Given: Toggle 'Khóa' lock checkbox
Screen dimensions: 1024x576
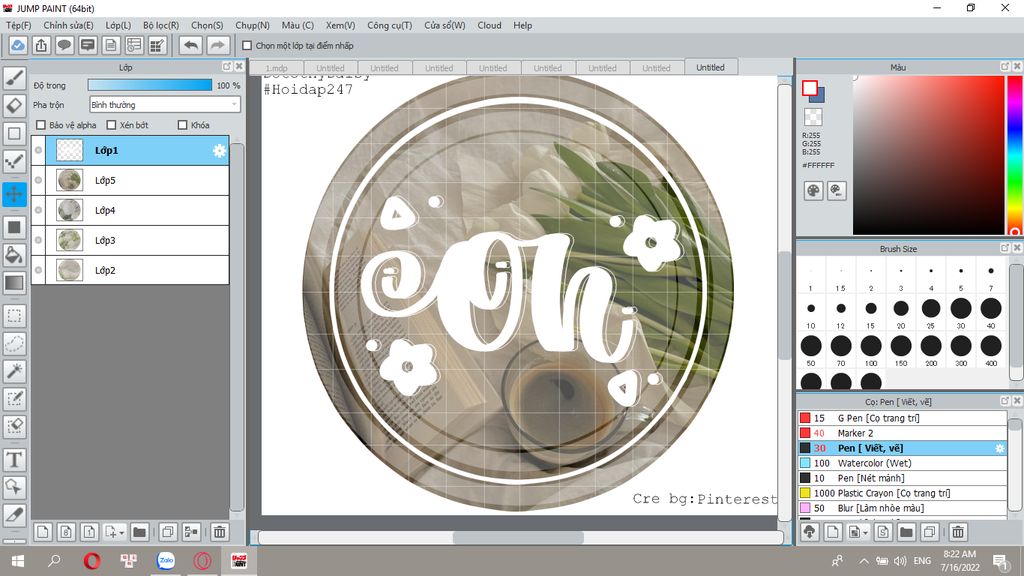Looking at the screenshot, I should tap(183, 125).
